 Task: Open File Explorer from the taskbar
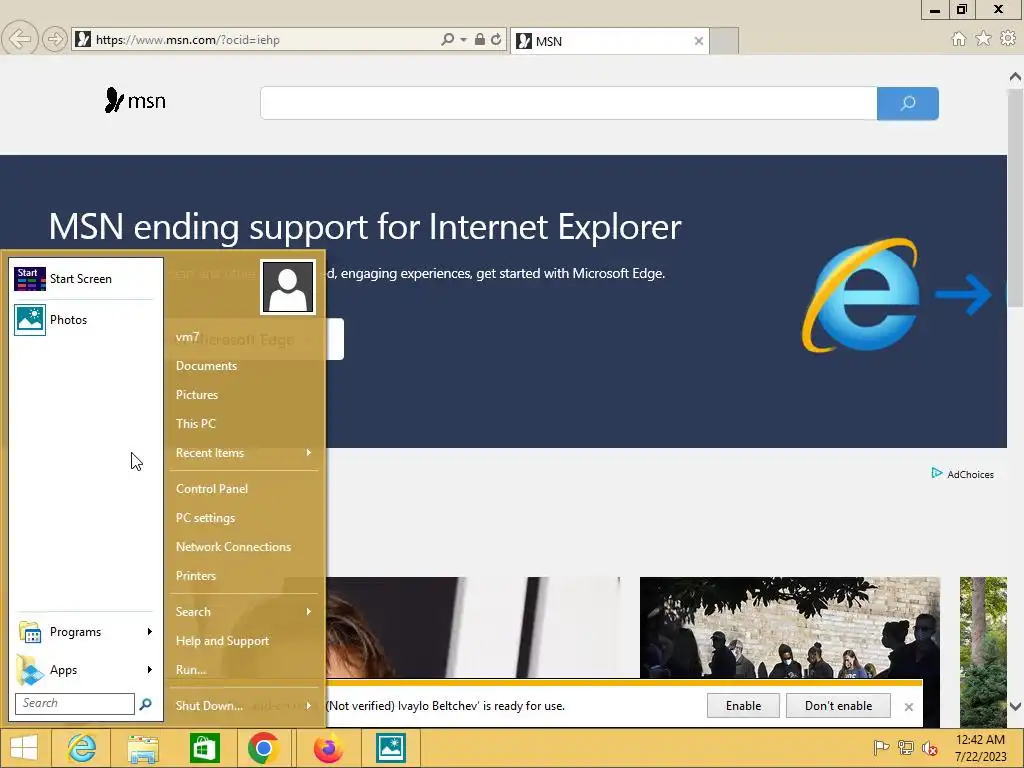(143, 748)
